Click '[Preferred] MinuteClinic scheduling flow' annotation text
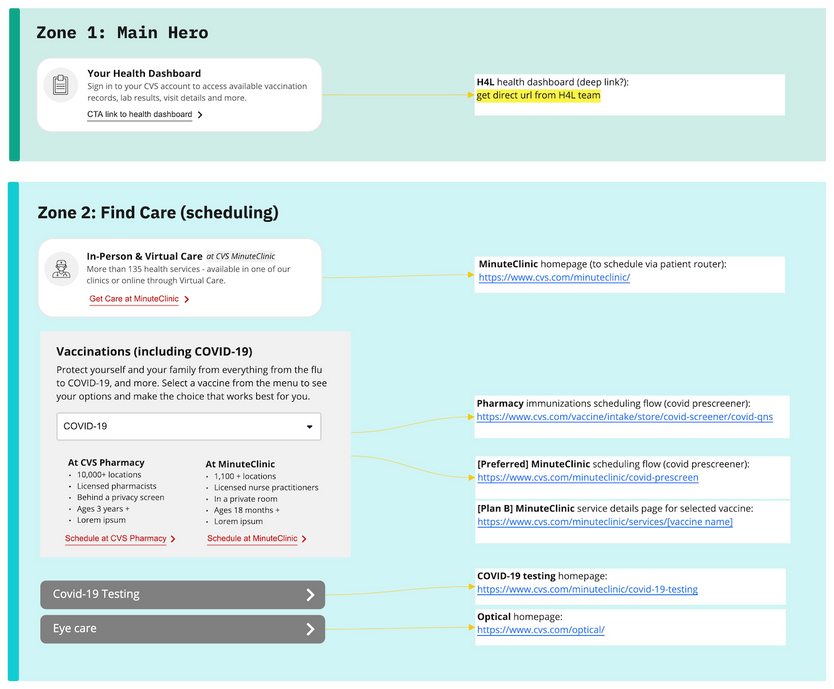The height and width of the screenshot is (689, 834). tap(613, 464)
